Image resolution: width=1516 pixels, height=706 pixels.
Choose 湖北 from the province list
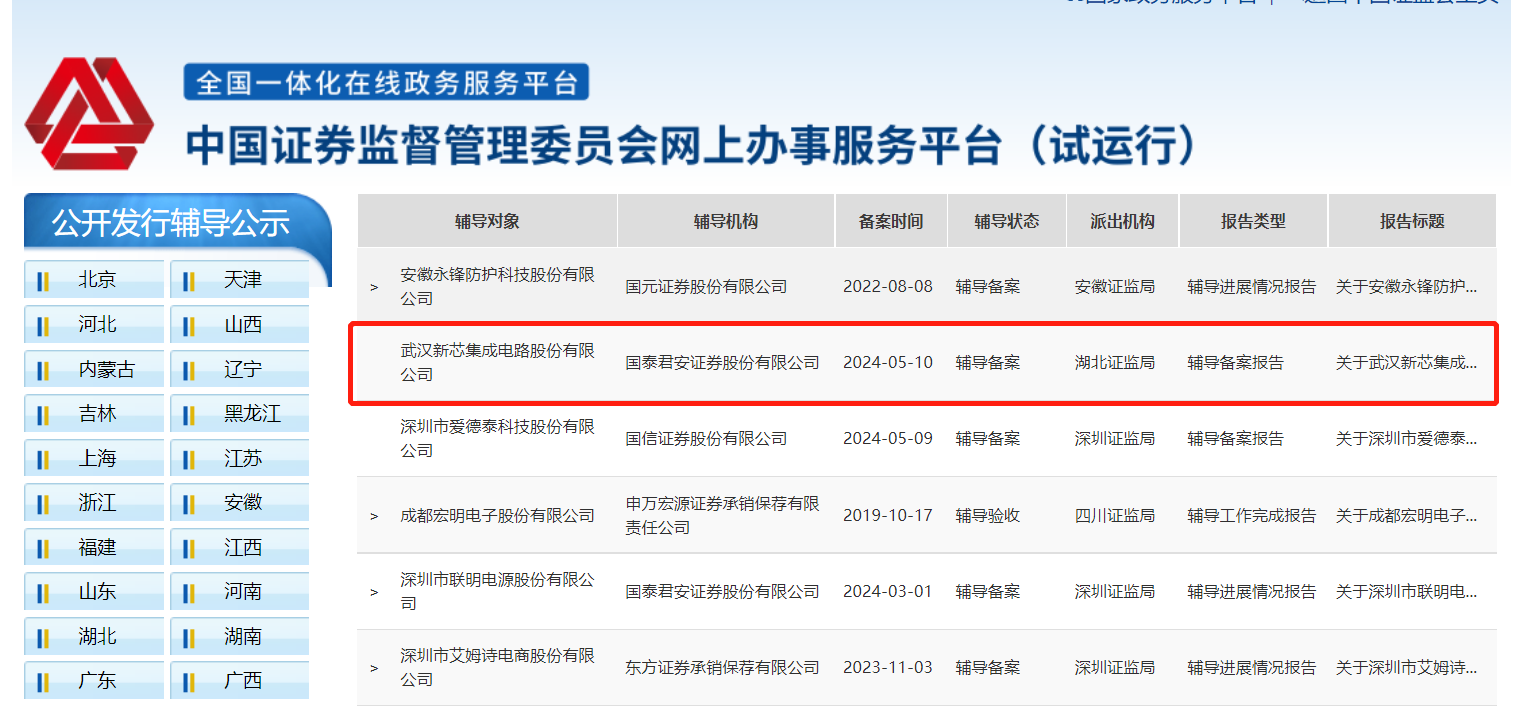[x=97, y=637]
